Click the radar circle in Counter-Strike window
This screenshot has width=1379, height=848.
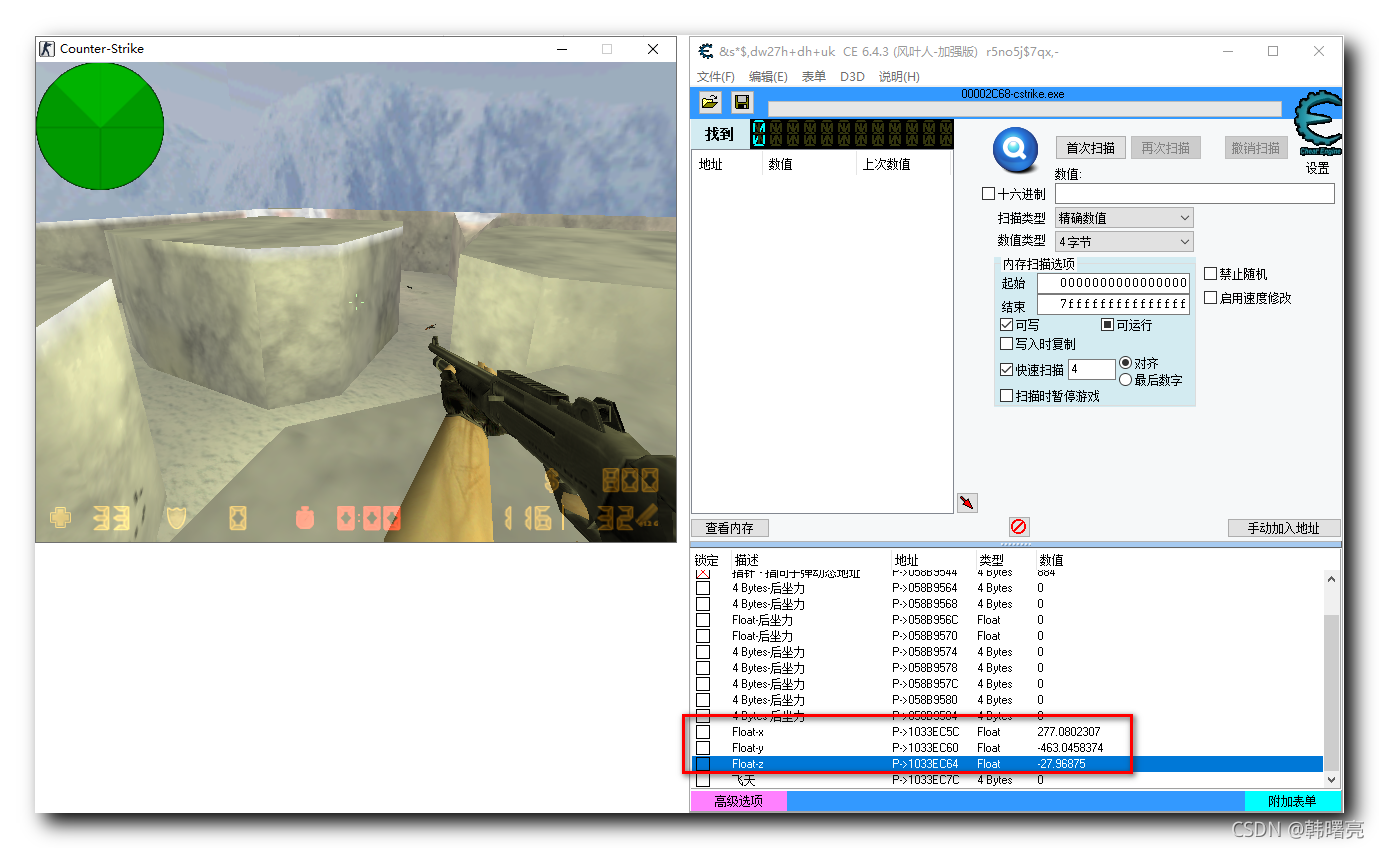click(100, 125)
